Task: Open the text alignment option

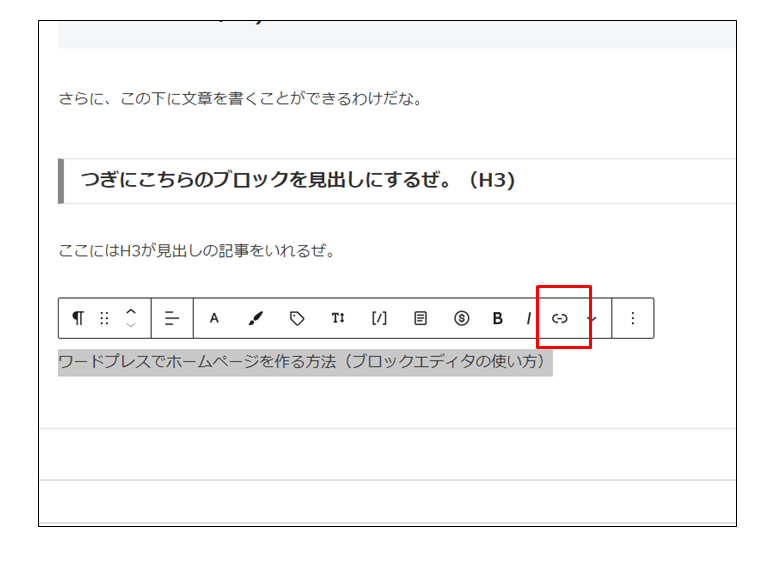Action: coord(172,318)
